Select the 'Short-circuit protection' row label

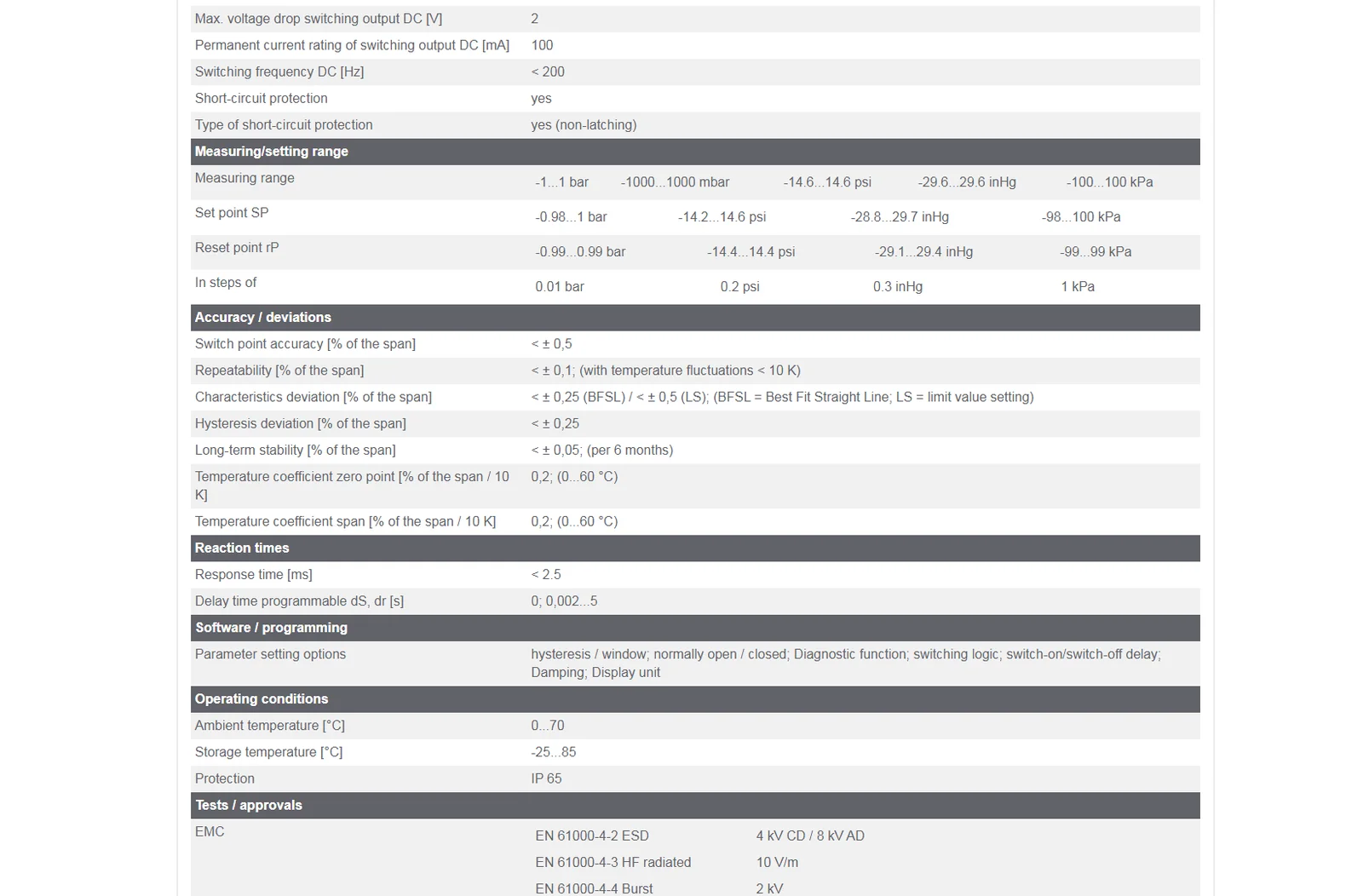coord(262,98)
